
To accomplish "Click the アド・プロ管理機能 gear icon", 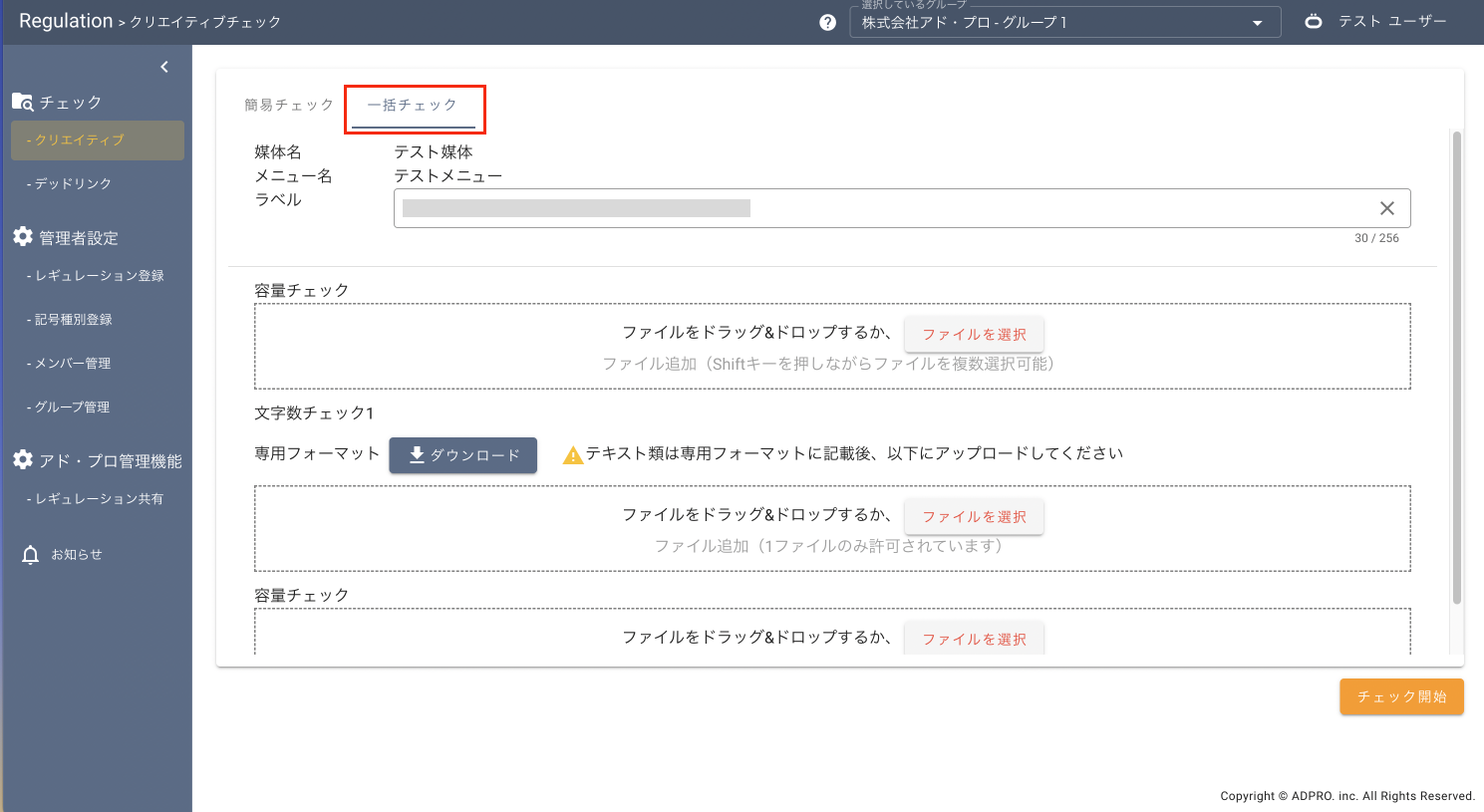I will (23, 460).
